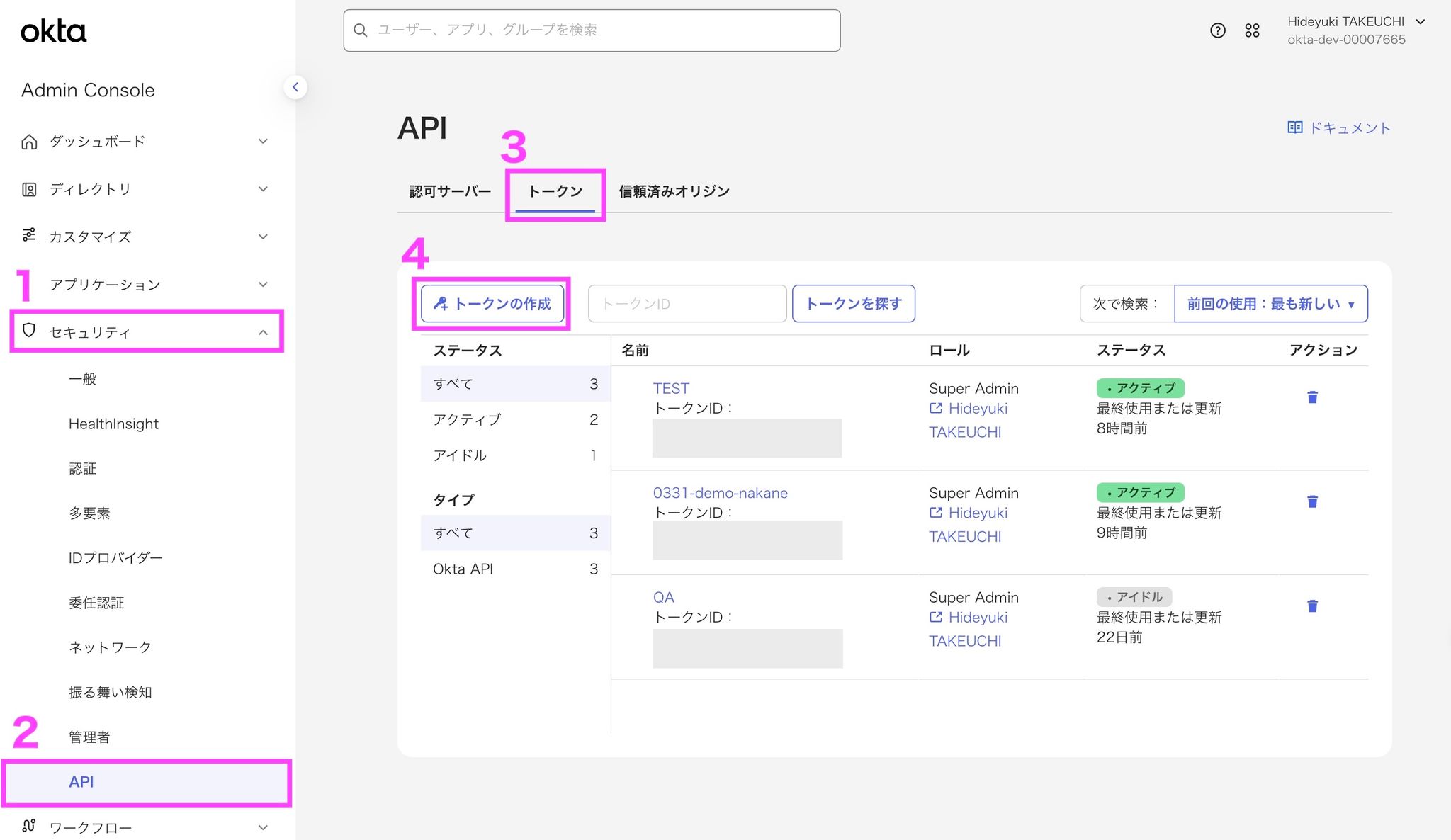The height and width of the screenshot is (840, 1451).
Task: Open the HealthInsight sidebar item
Action: pyautogui.click(x=113, y=424)
